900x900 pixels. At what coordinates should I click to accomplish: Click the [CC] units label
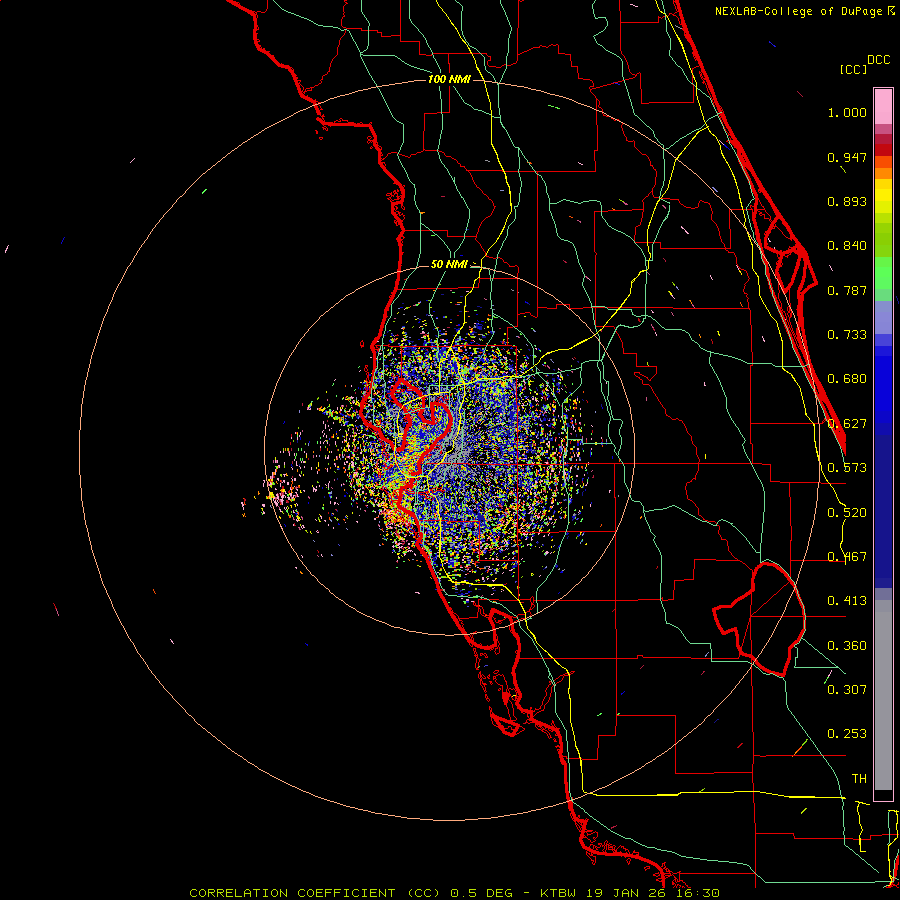click(x=854, y=69)
